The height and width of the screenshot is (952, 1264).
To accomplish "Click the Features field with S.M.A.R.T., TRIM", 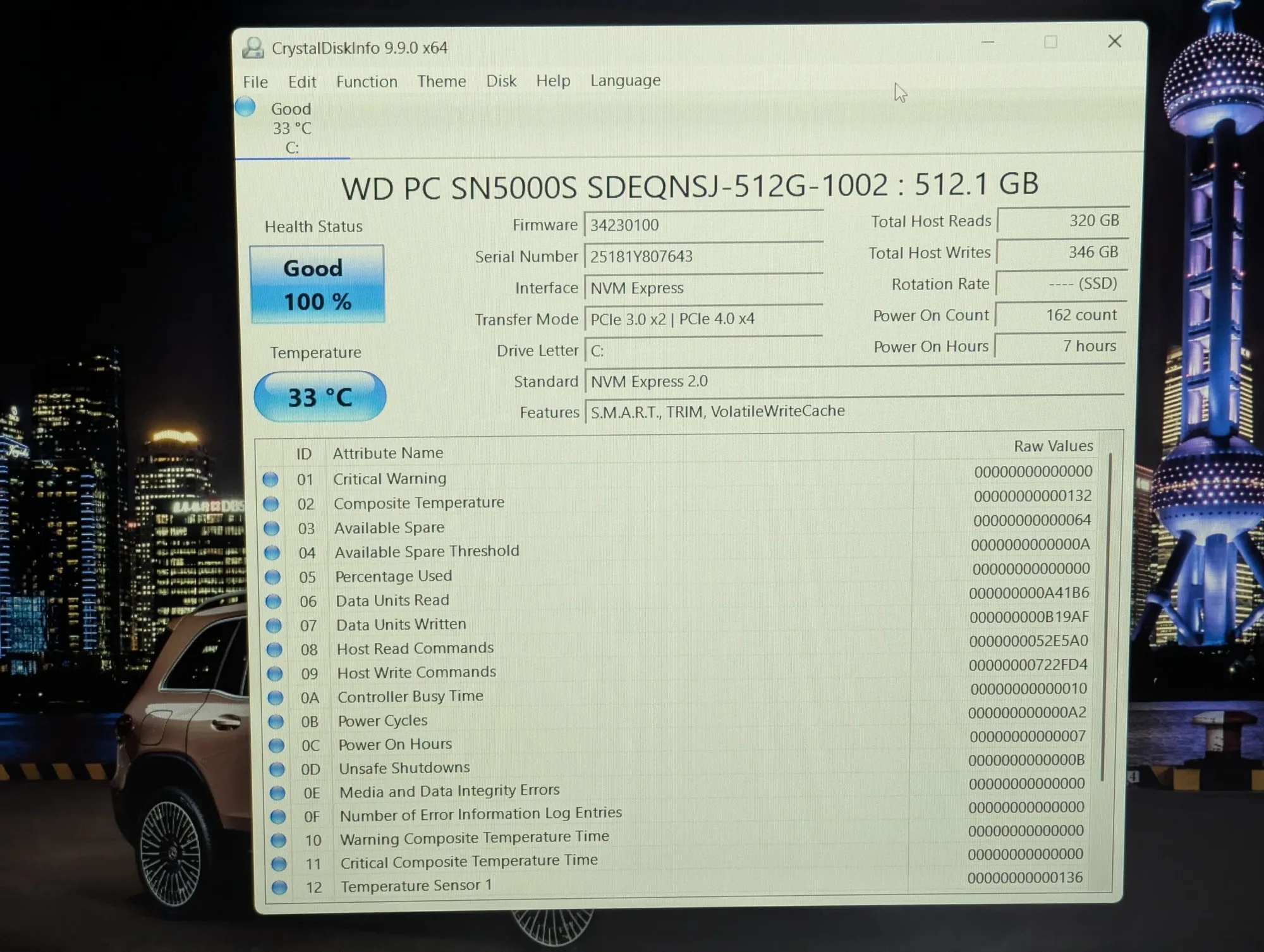I will point(854,411).
